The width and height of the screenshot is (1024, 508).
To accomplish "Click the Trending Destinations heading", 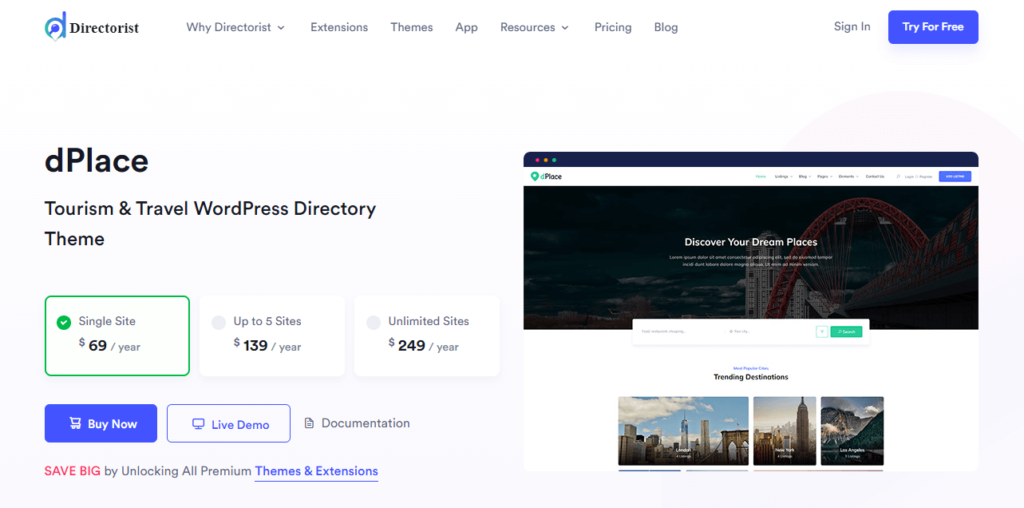I will pos(750,377).
